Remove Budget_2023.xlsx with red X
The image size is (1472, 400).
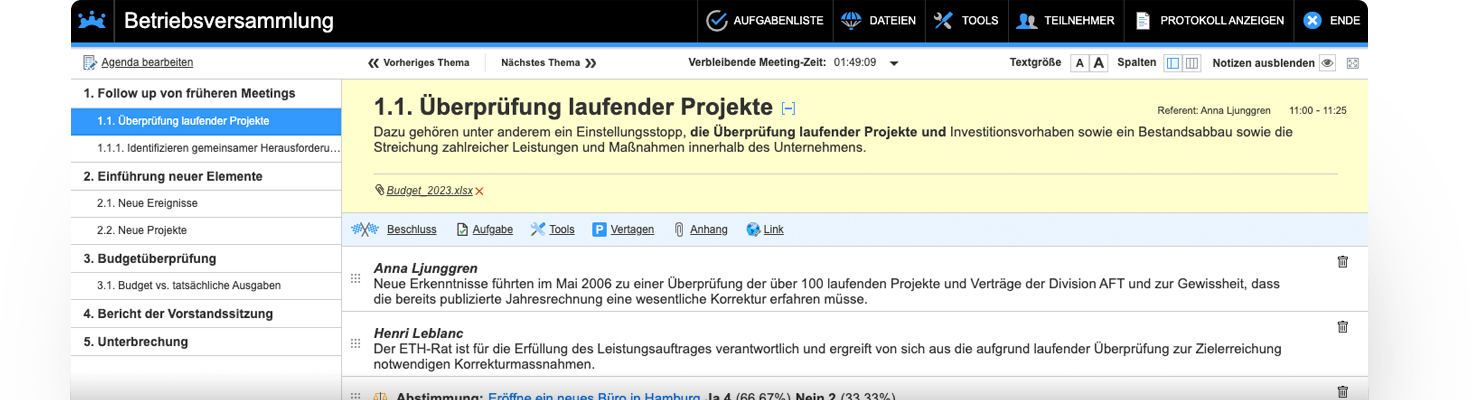479,191
